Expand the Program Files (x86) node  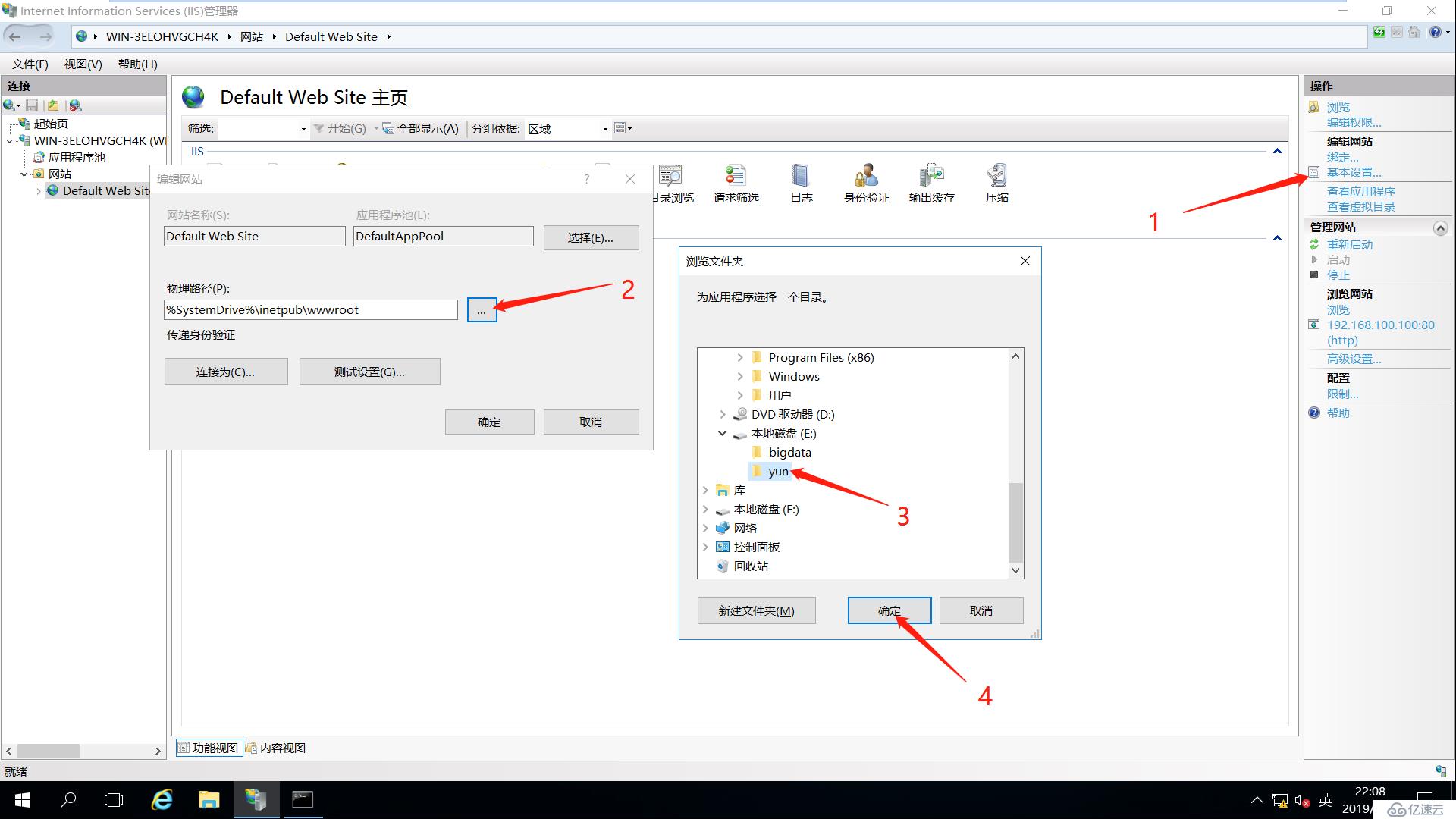(740, 357)
